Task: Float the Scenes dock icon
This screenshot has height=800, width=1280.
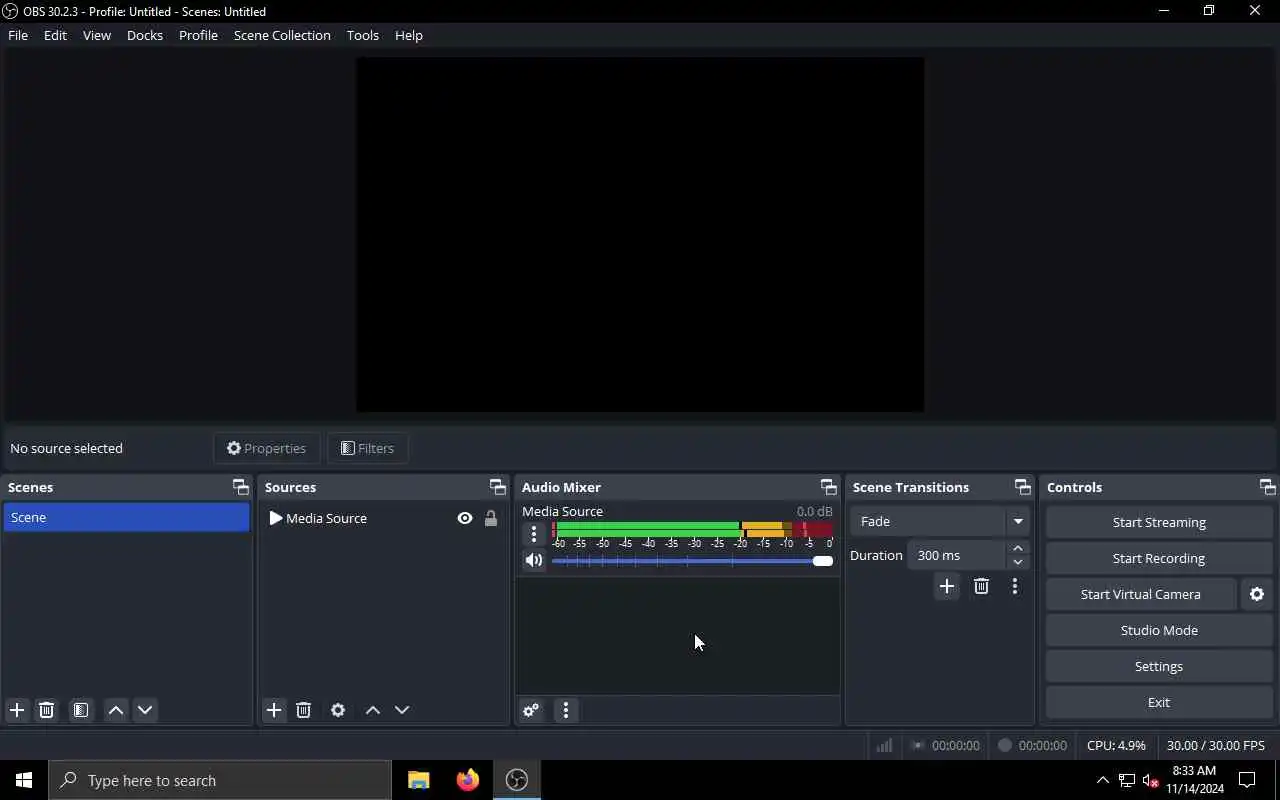Action: pos(240,487)
